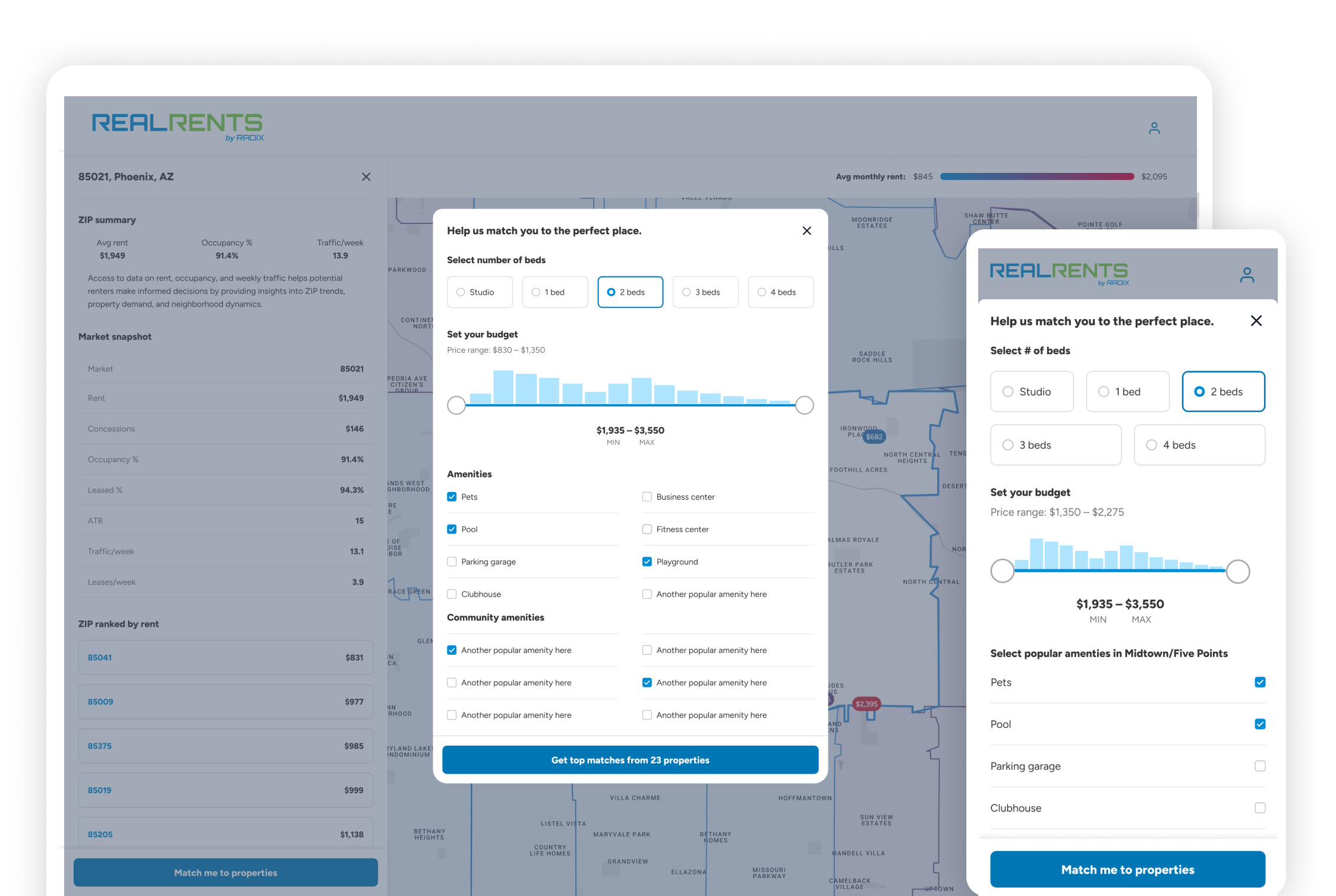Open ZIP 85375 ranked entry
This screenshot has width=1336, height=896.
point(226,746)
